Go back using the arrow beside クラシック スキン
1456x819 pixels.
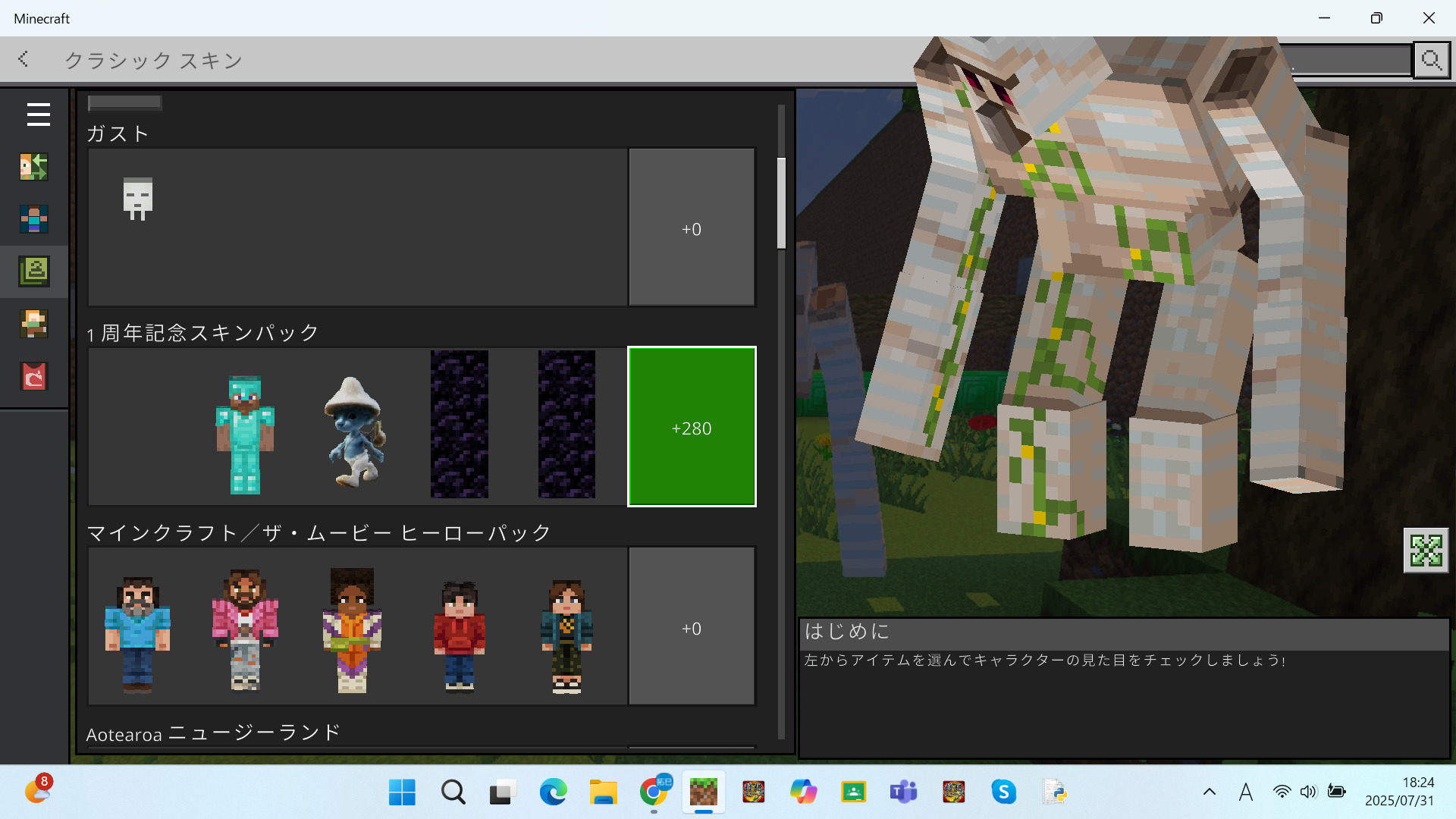[24, 59]
